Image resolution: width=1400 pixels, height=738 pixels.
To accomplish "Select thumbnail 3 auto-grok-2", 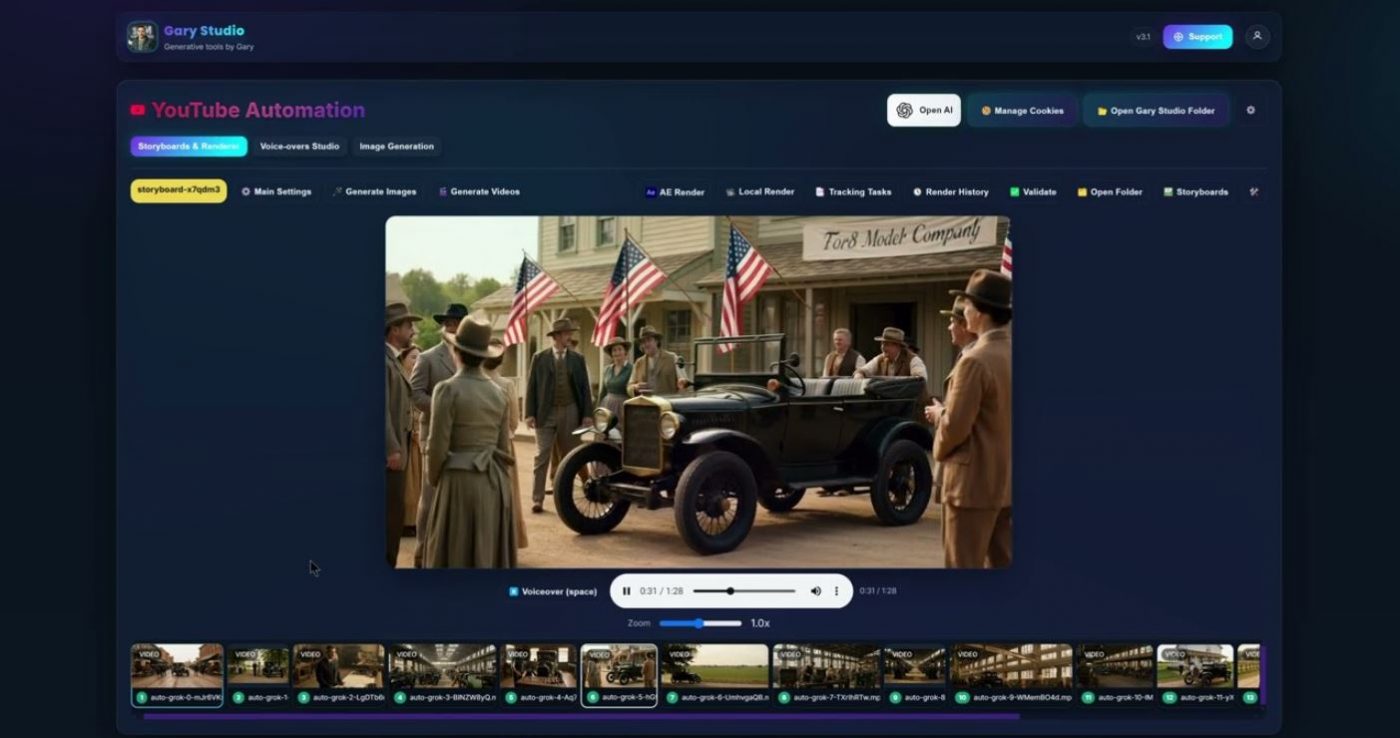I will (338, 675).
